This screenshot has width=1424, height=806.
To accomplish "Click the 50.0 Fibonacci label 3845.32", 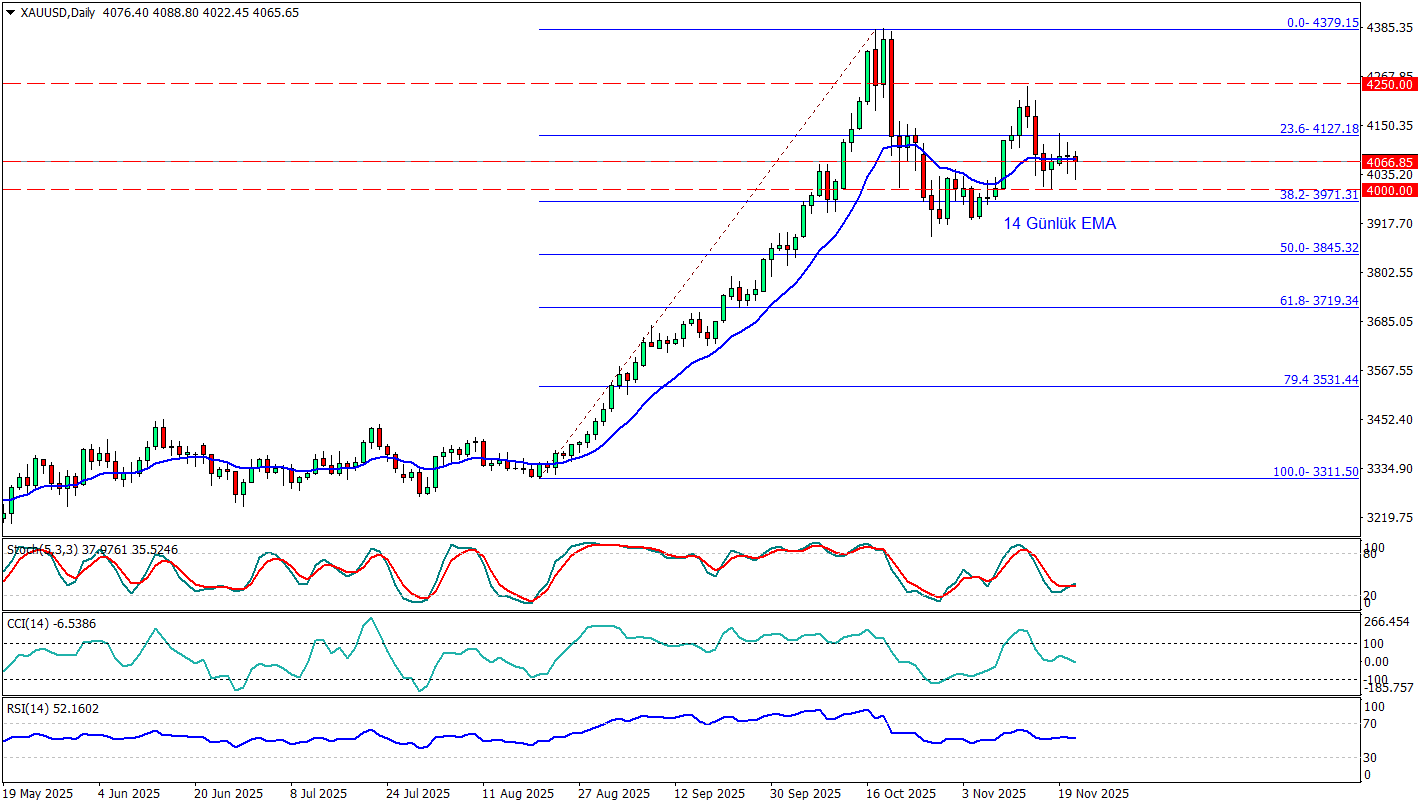I will coord(1320,247).
